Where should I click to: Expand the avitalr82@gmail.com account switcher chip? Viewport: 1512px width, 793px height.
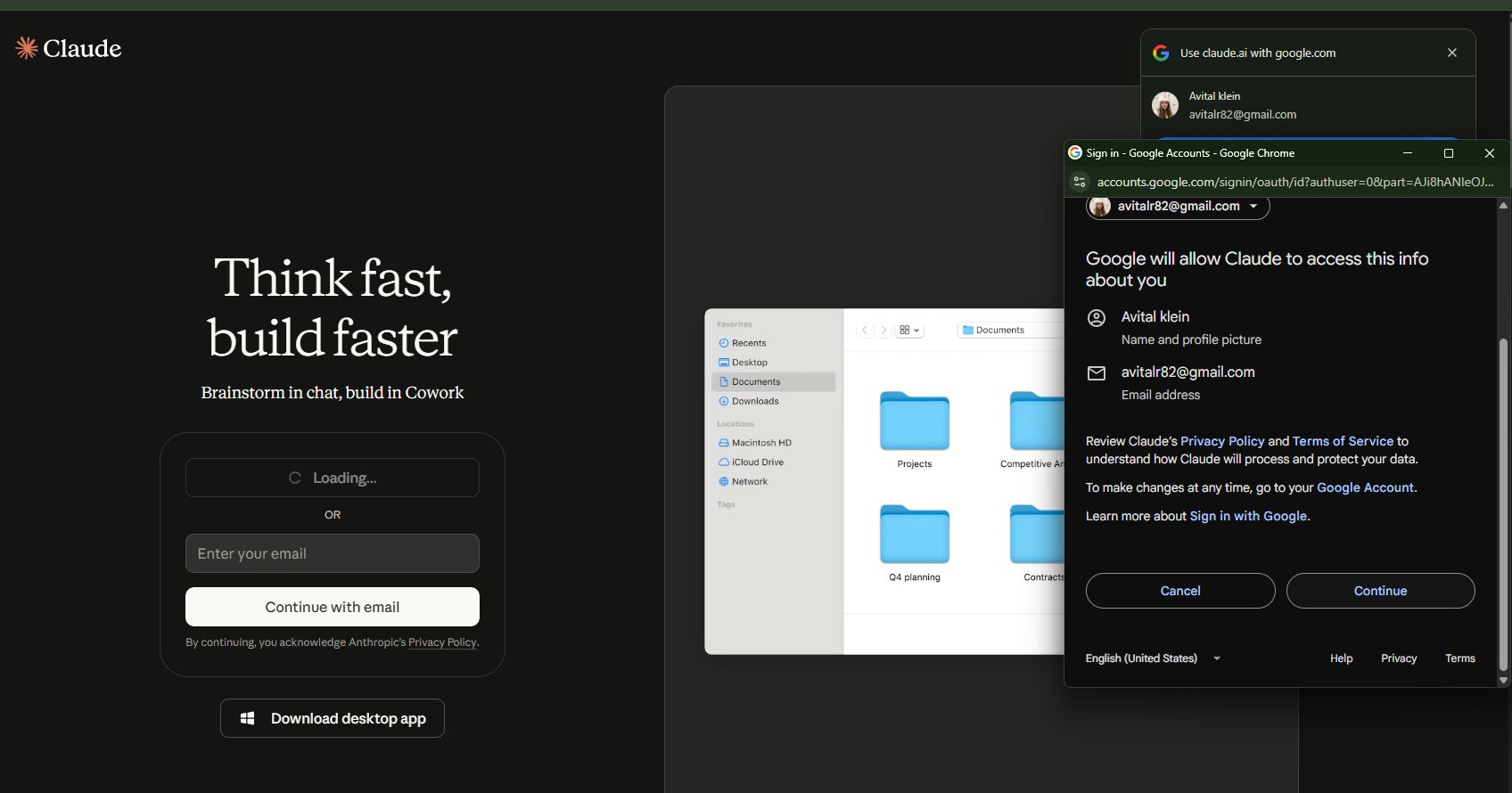pos(1178,207)
